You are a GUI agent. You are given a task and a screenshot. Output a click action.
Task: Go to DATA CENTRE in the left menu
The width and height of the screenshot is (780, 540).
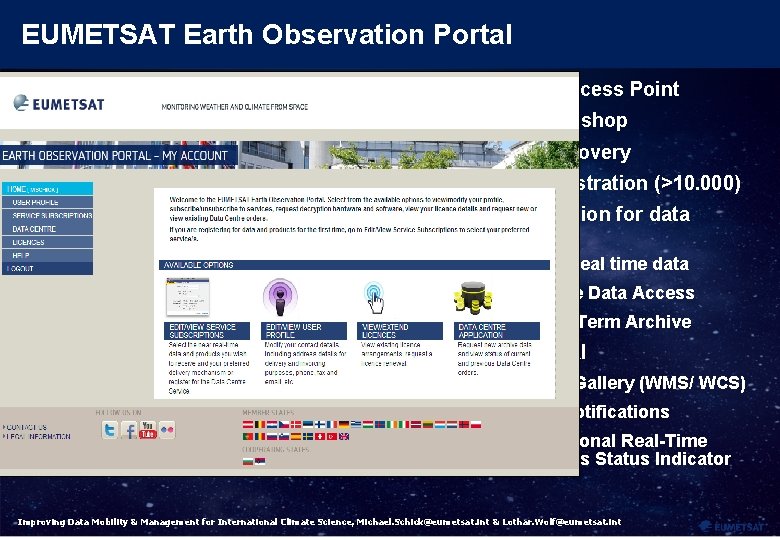coord(47,229)
